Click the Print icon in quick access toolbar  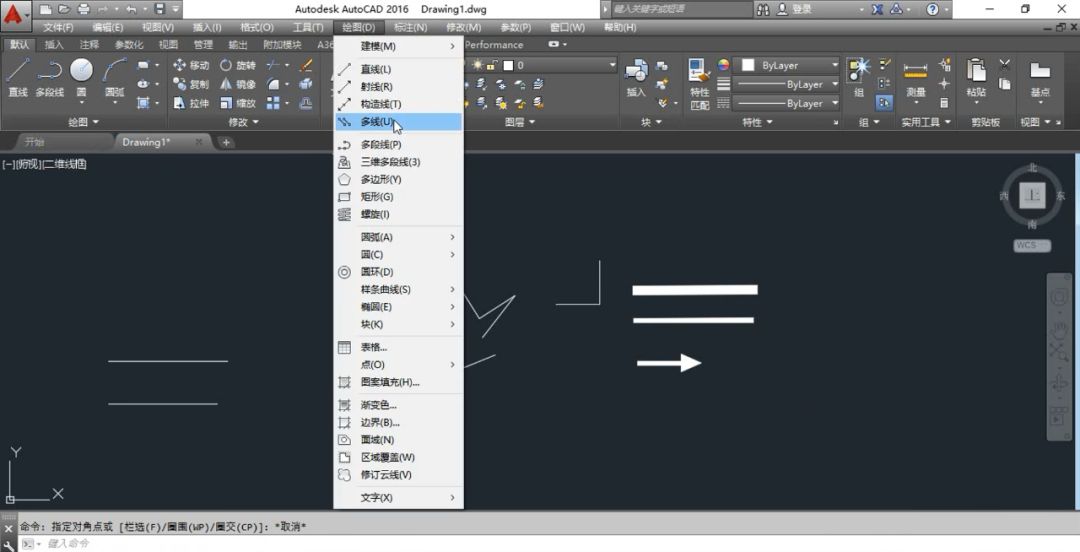click(83, 10)
